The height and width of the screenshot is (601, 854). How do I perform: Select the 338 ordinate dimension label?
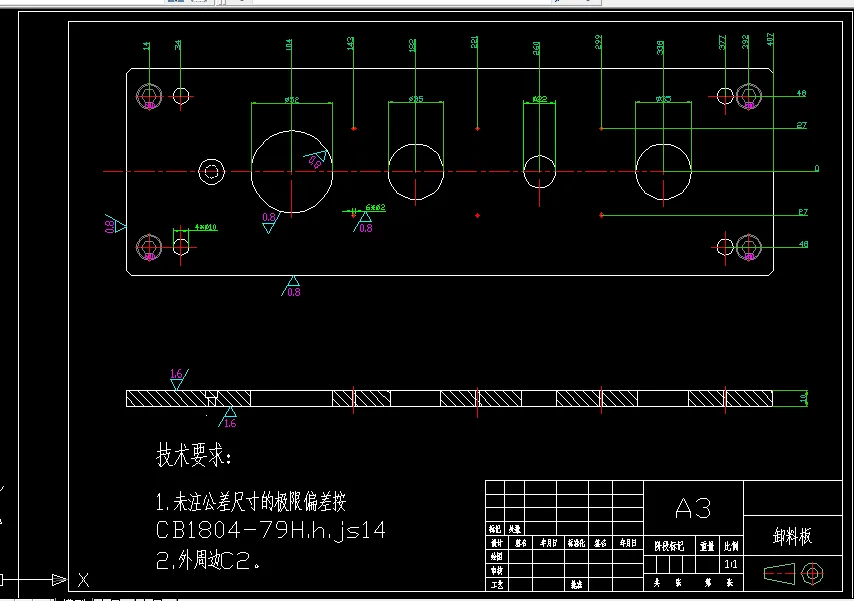[660, 47]
